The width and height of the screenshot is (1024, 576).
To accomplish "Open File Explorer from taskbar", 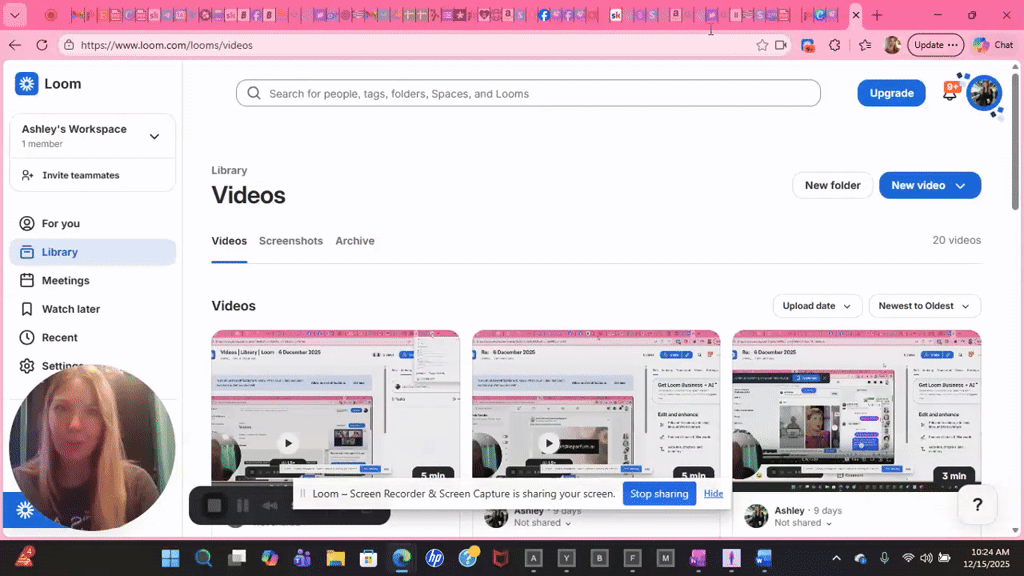I will [336, 558].
